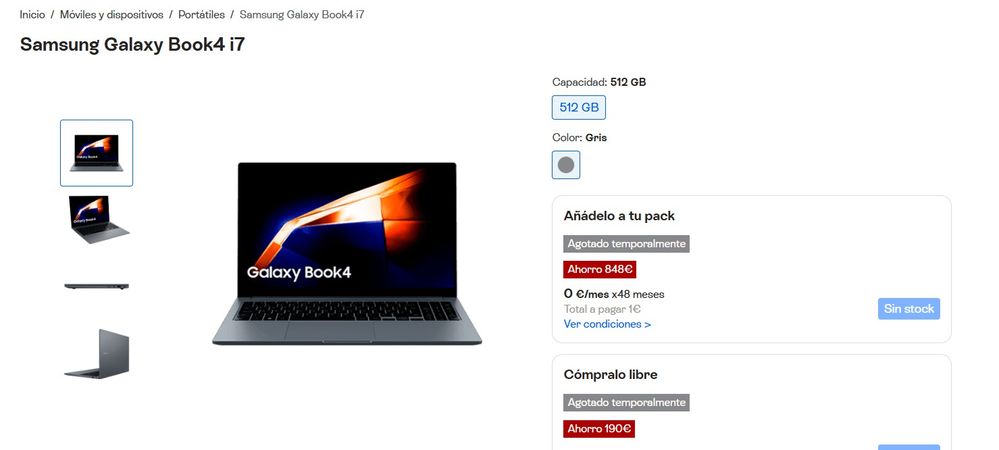
Task: Click the Ahorro 190€ savings badge
Action: (x=599, y=429)
